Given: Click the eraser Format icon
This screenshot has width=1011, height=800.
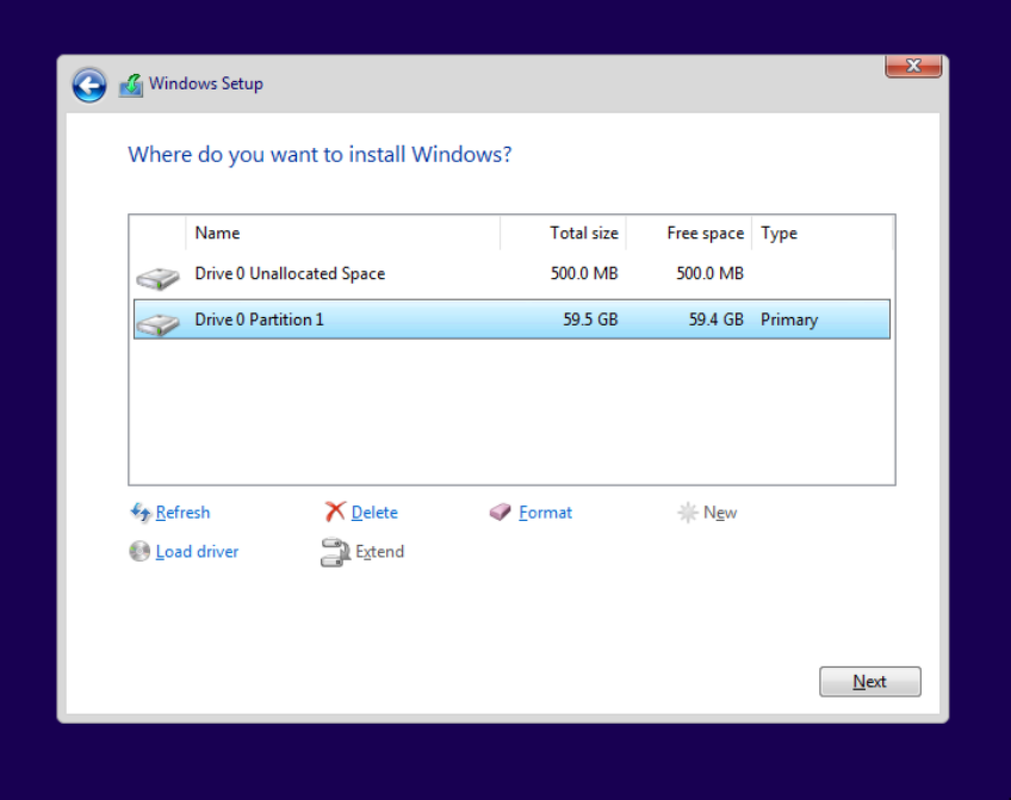Looking at the screenshot, I should click(500, 512).
